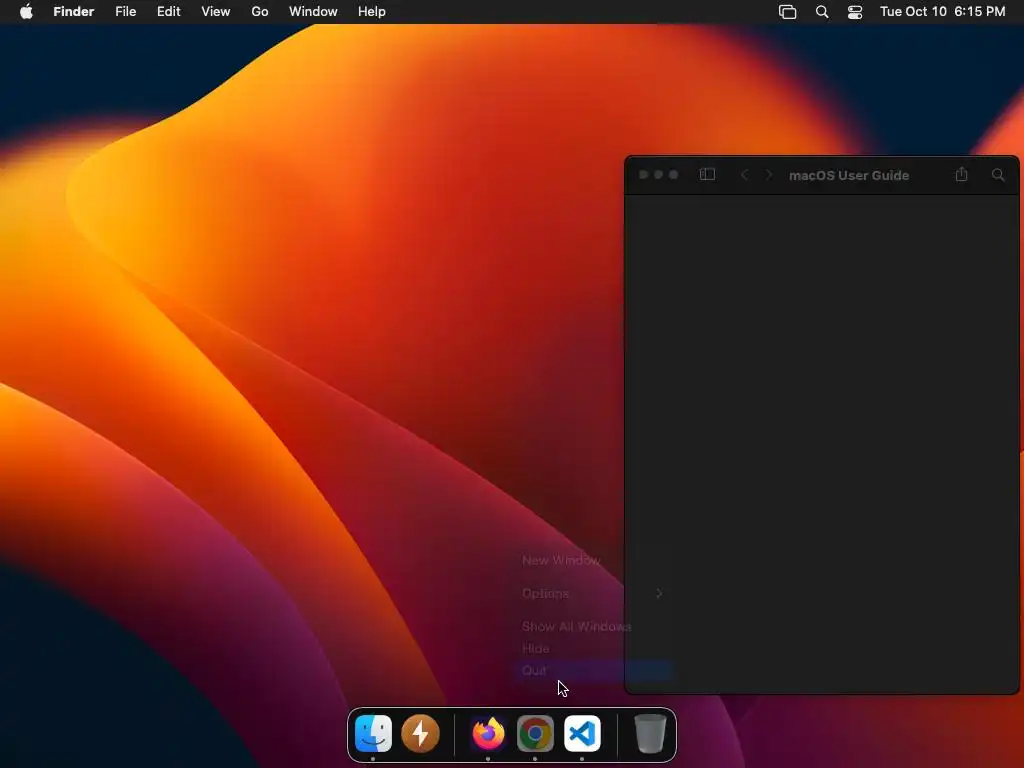This screenshot has width=1024, height=768.
Task: Open Firefox from the Dock
Action: tap(488, 733)
